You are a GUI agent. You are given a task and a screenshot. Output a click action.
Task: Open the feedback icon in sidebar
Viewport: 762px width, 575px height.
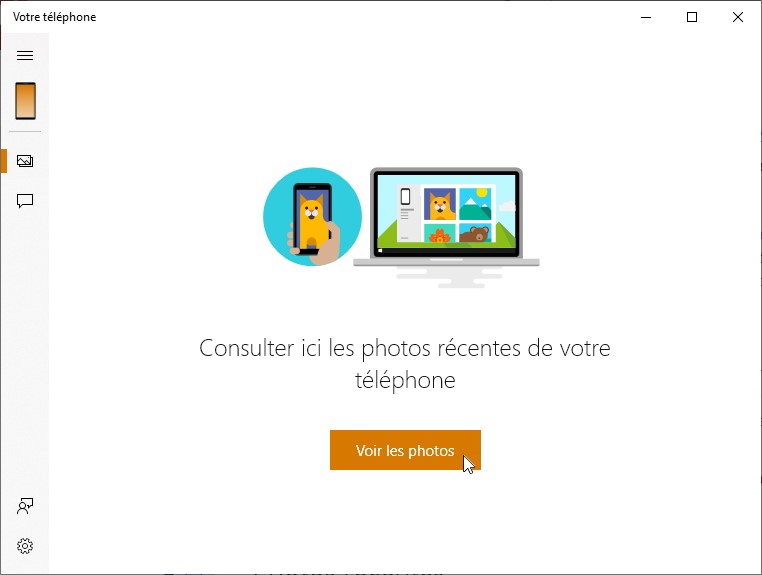[25, 506]
